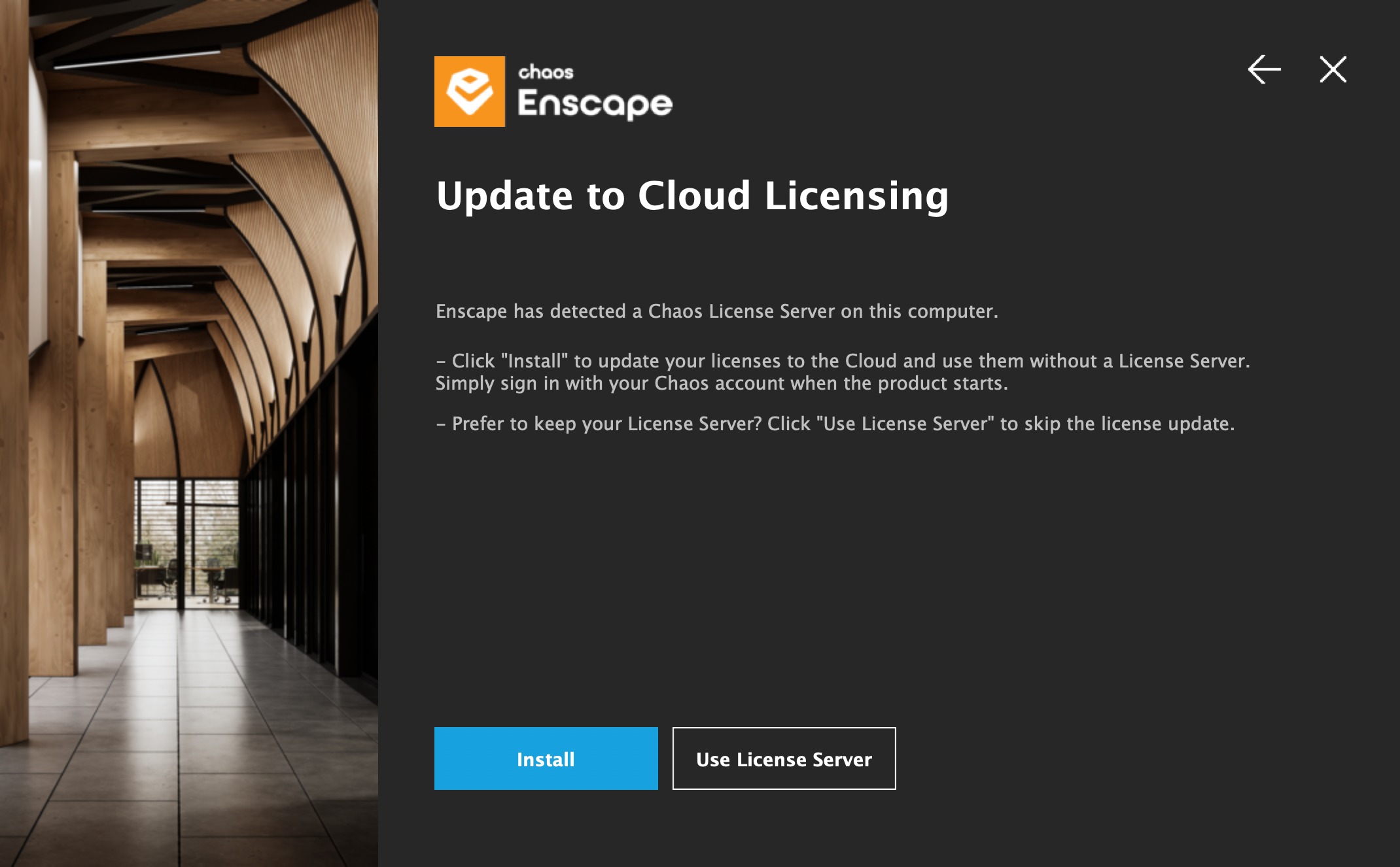Image resolution: width=1400 pixels, height=867 pixels.
Task: Click the detected Chaos License Server sentence
Action: click(x=717, y=311)
